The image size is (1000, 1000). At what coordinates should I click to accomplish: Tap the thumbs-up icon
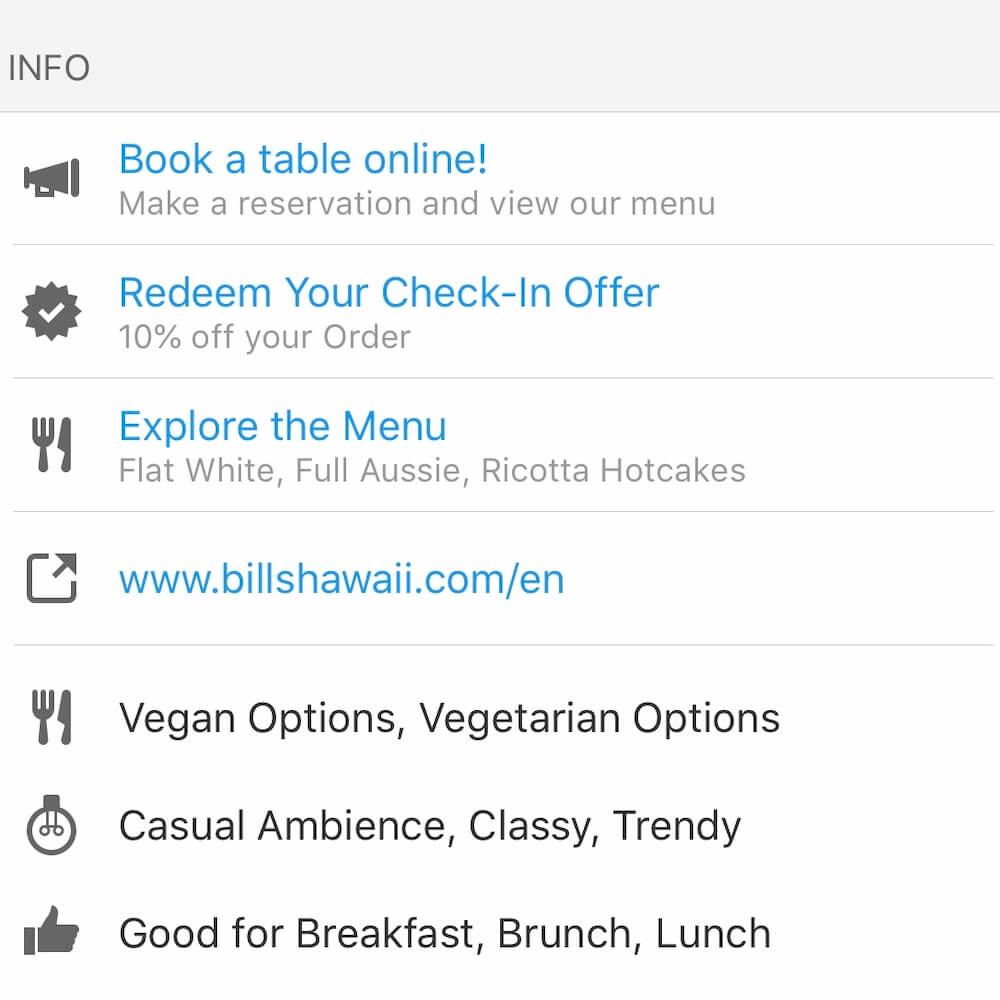coord(52,930)
